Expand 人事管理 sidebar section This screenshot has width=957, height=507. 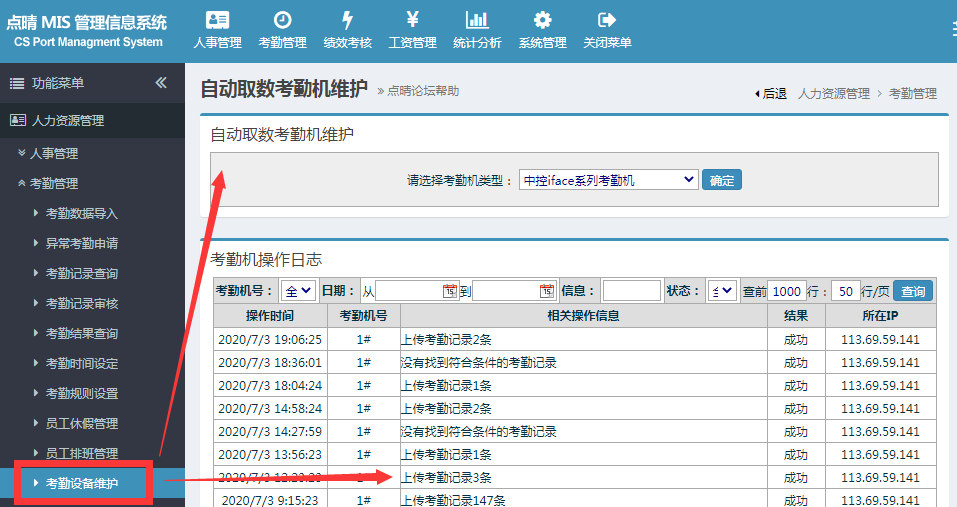click(x=54, y=154)
